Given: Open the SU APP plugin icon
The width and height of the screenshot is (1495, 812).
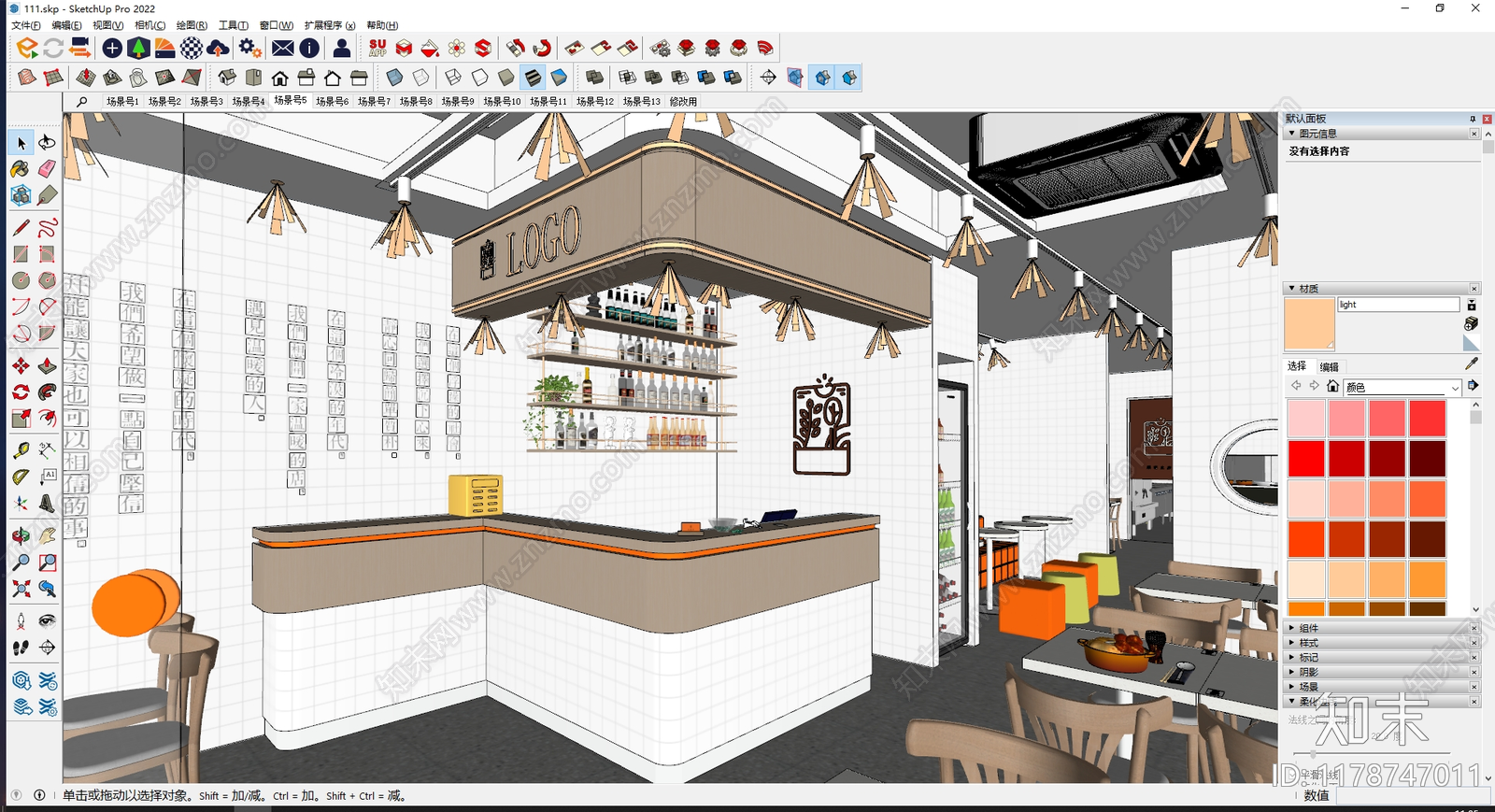Looking at the screenshot, I should pos(377,48).
